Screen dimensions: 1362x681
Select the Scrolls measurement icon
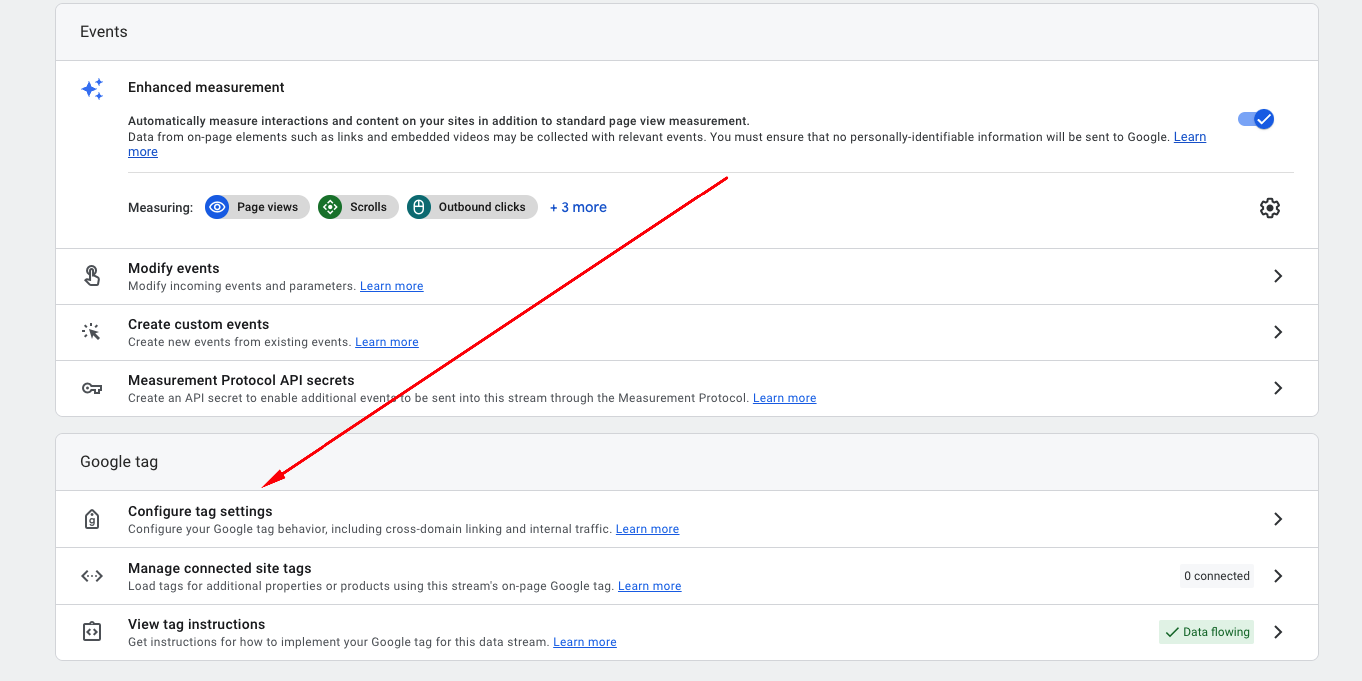click(330, 207)
